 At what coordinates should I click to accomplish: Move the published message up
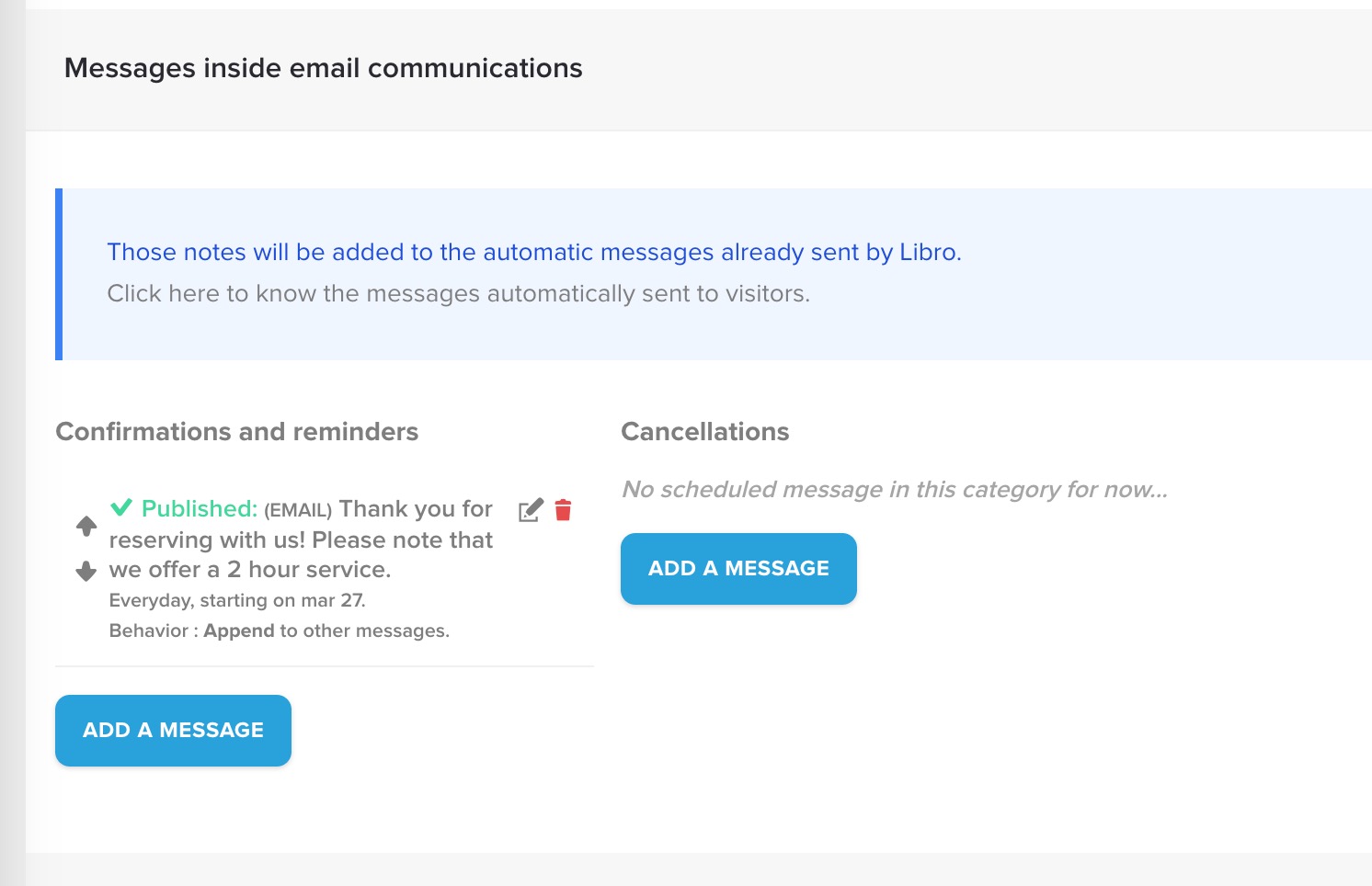tap(86, 526)
